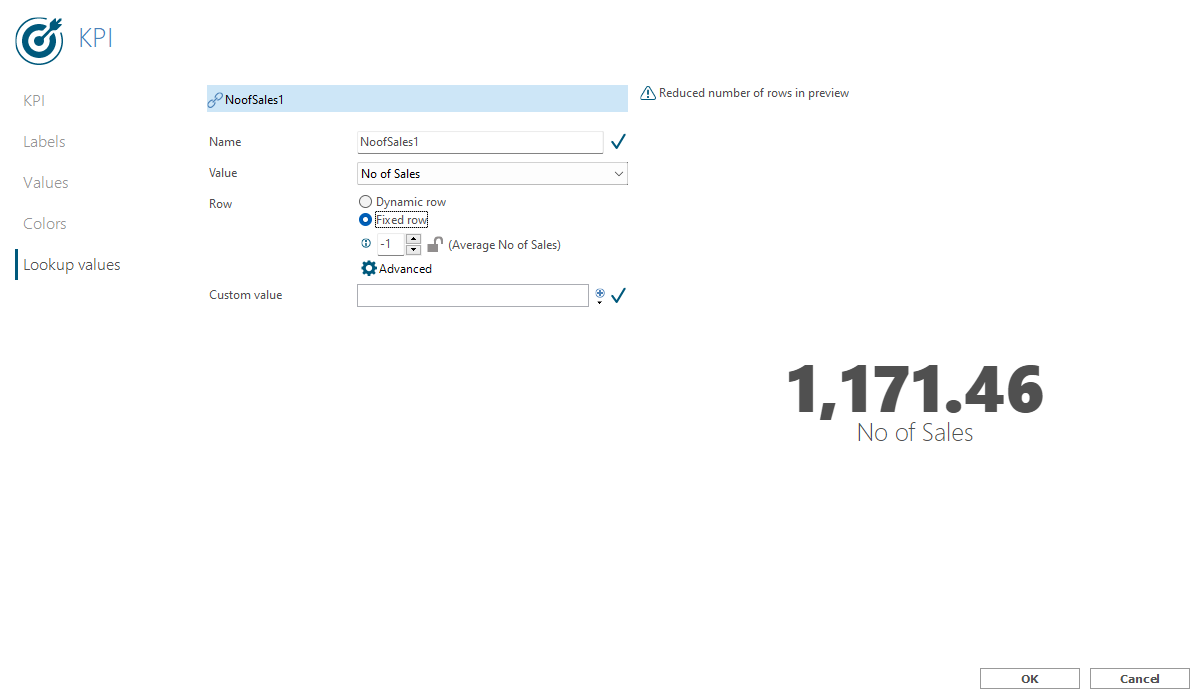Click the Reduced number of rows in preview text

click(754, 93)
